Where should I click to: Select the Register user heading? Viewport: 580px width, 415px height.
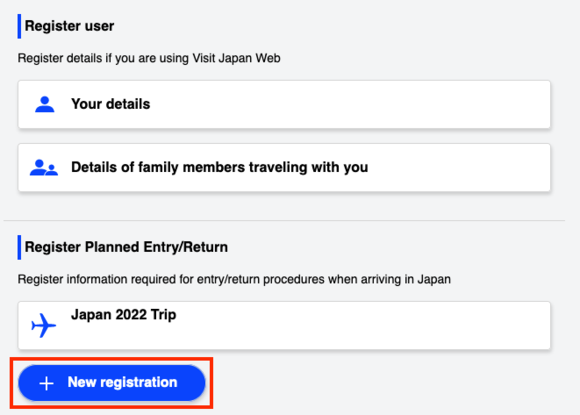pos(69,26)
